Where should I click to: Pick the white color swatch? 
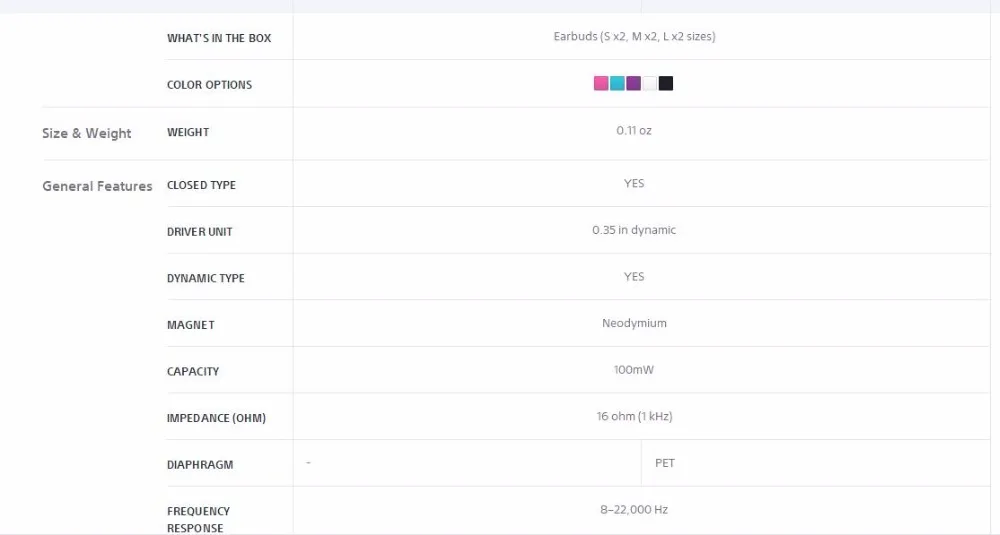tap(649, 84)
